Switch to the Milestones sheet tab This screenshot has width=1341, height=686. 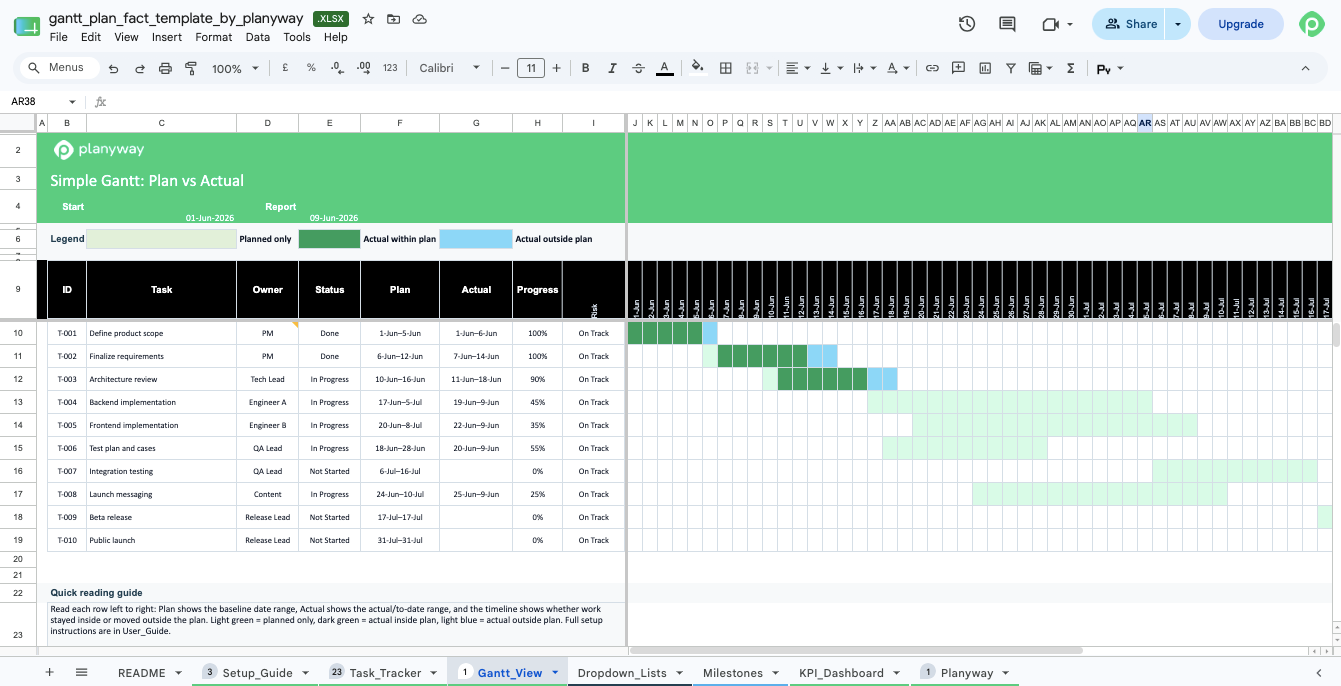733,673
